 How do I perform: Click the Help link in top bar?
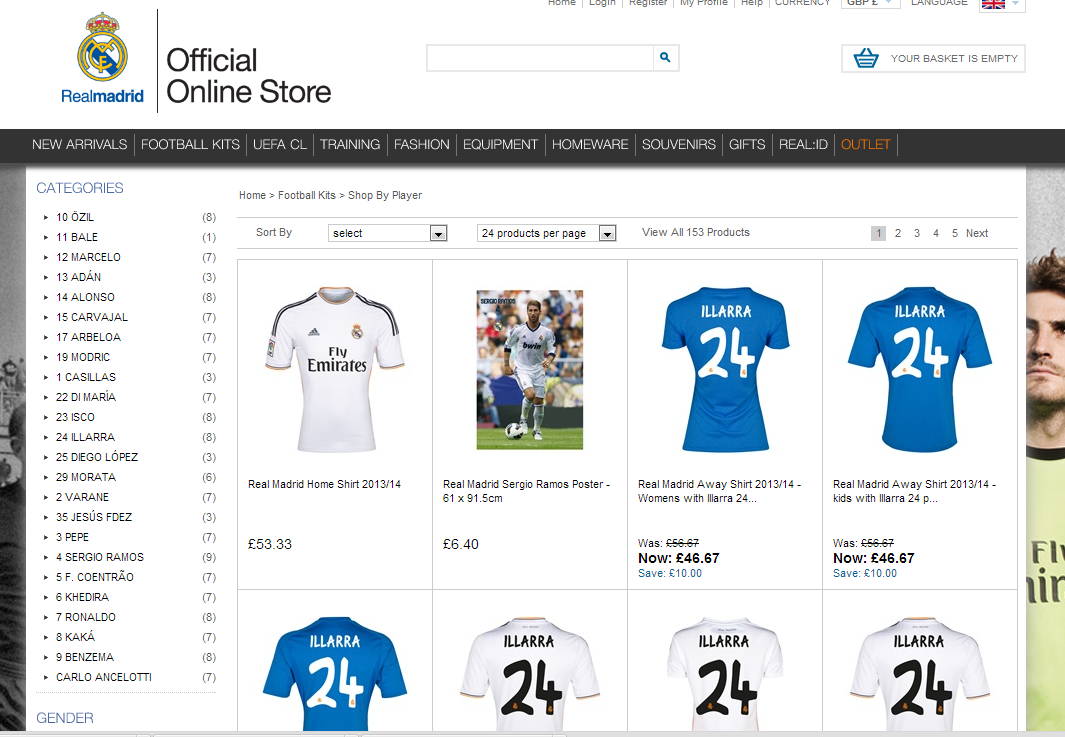coord(752,3)
